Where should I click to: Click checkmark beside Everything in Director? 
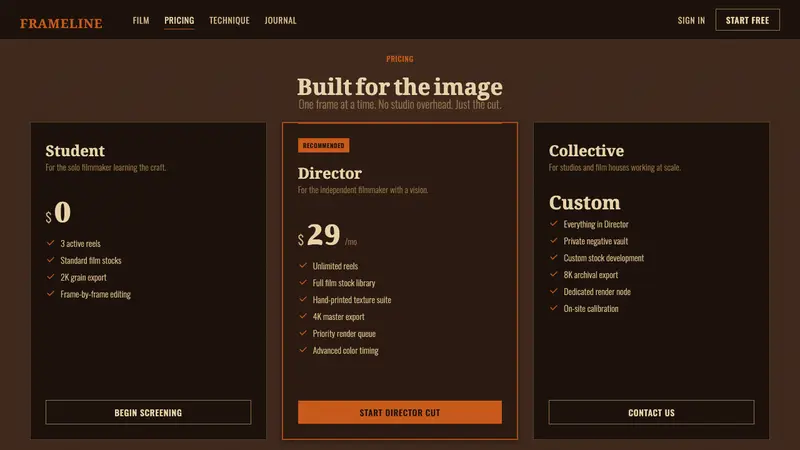(x=554, y=224)
